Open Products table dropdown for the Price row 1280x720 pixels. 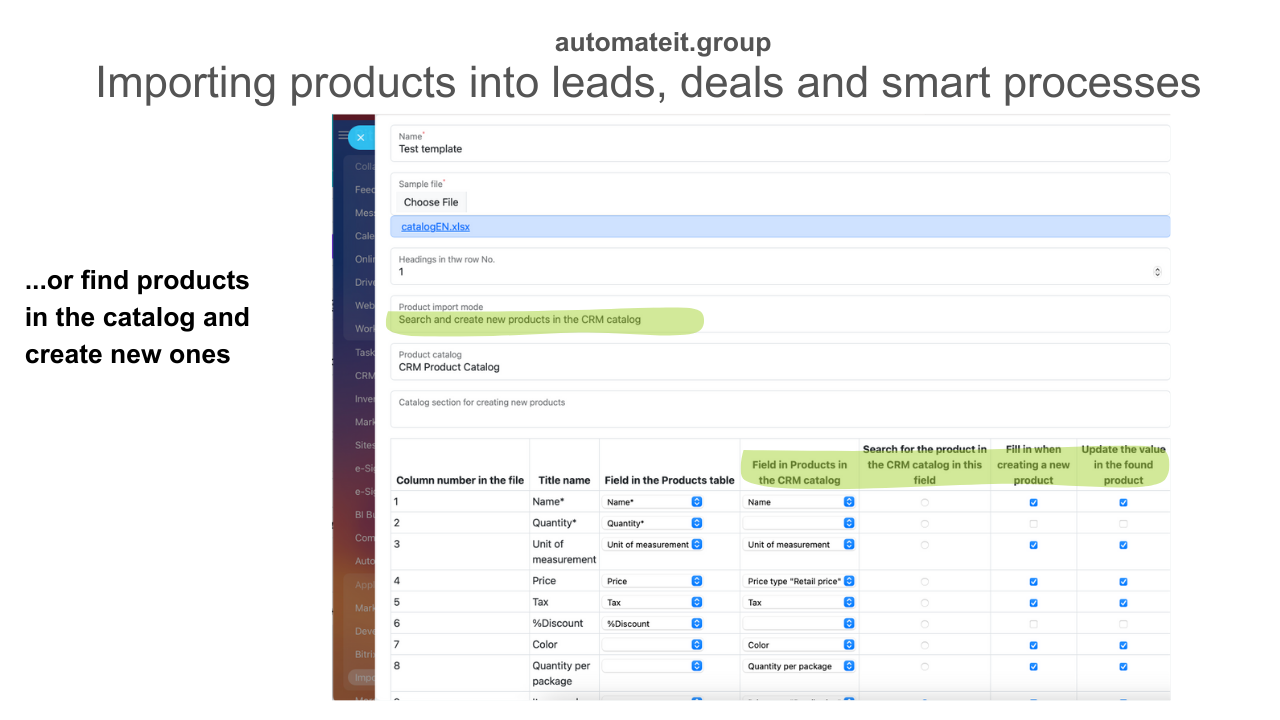tap(654, 581)
